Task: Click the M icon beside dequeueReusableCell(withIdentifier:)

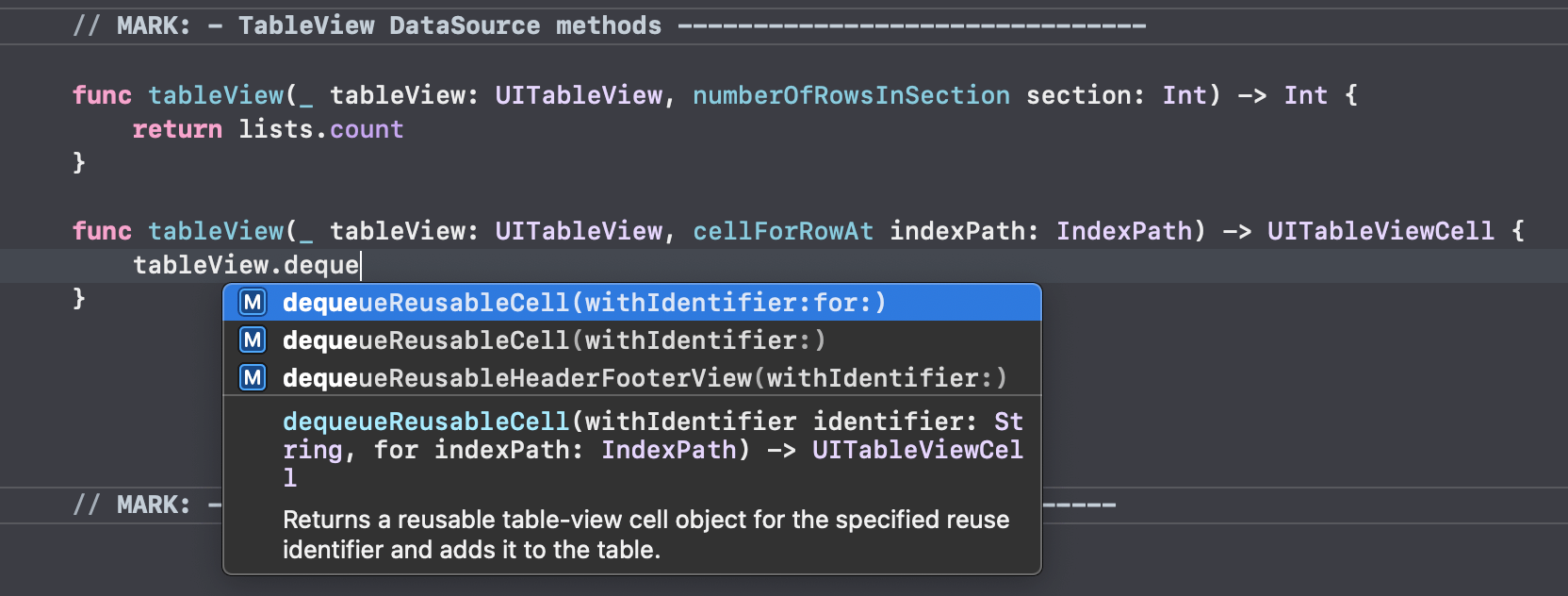Action: pyautogui.click(x=253, y=340)
